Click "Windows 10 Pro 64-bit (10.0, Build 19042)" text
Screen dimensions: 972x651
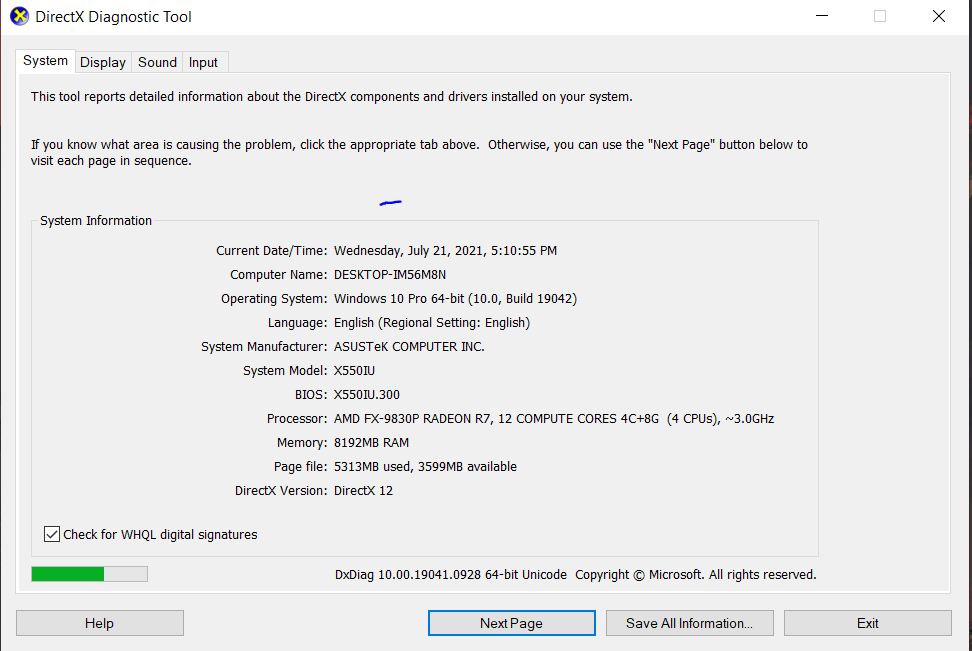456,298
